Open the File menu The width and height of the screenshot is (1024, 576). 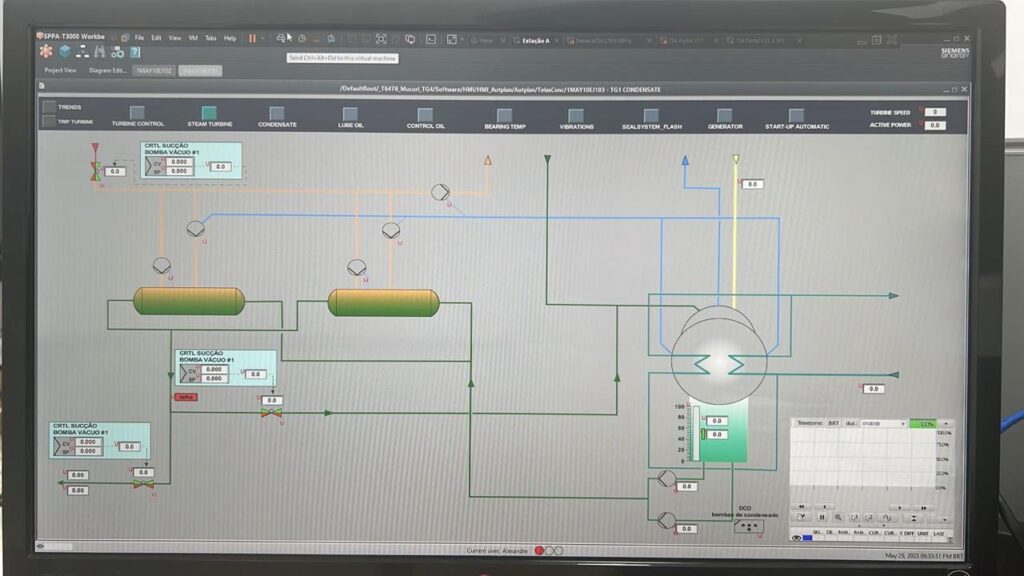139,38
